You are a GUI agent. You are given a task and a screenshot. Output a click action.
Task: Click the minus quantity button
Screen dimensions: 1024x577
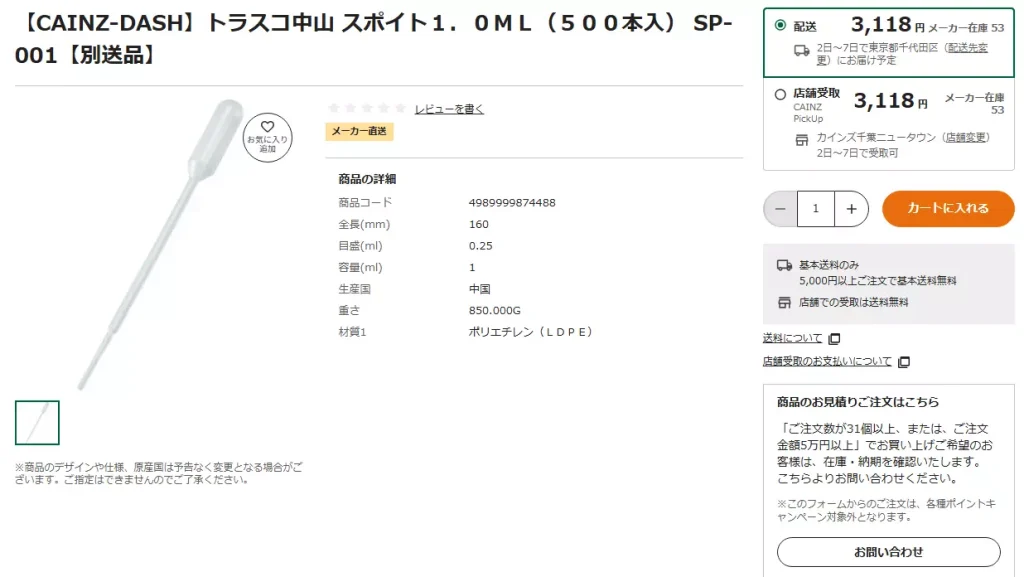780,209
